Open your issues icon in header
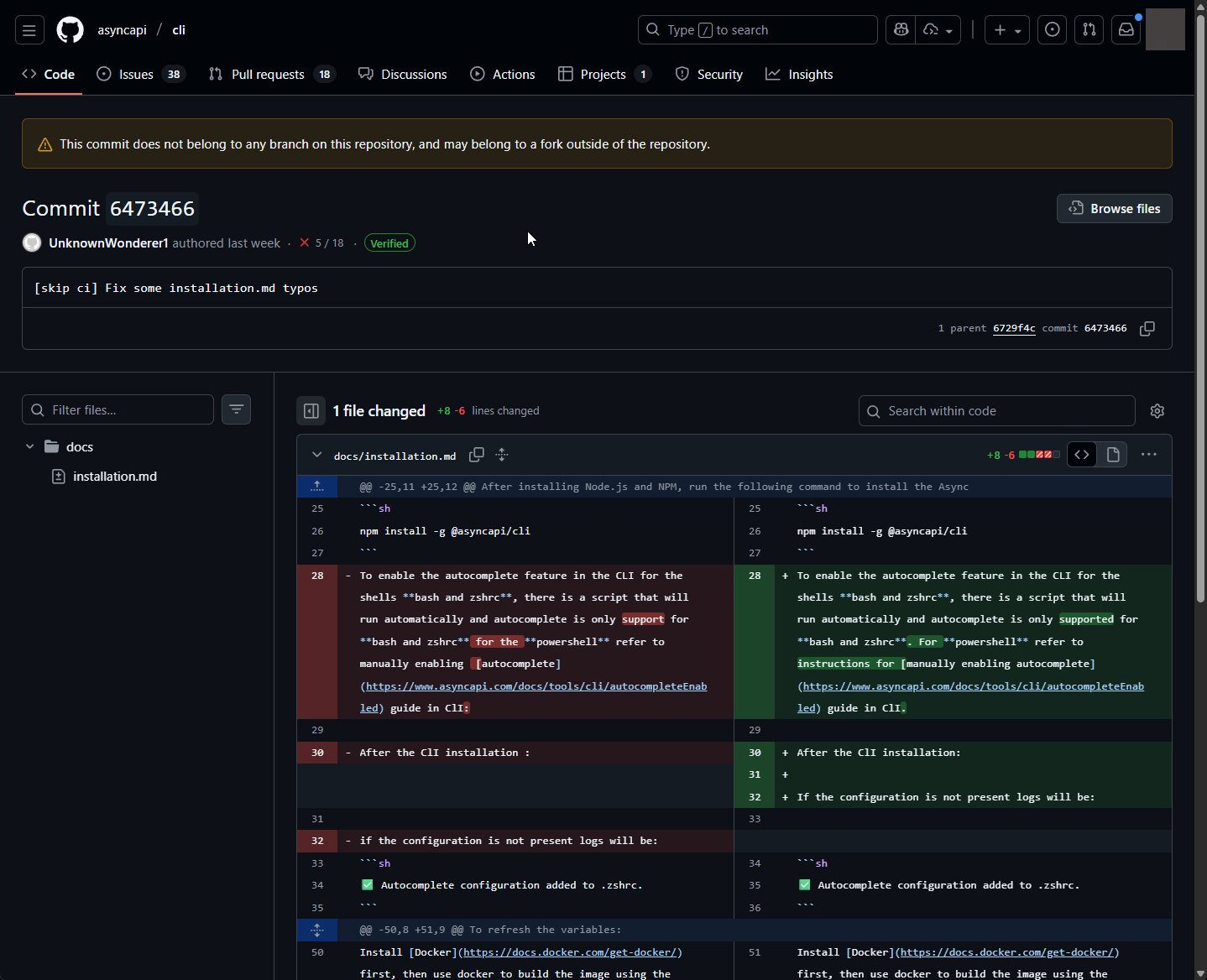 (1053, 30)
